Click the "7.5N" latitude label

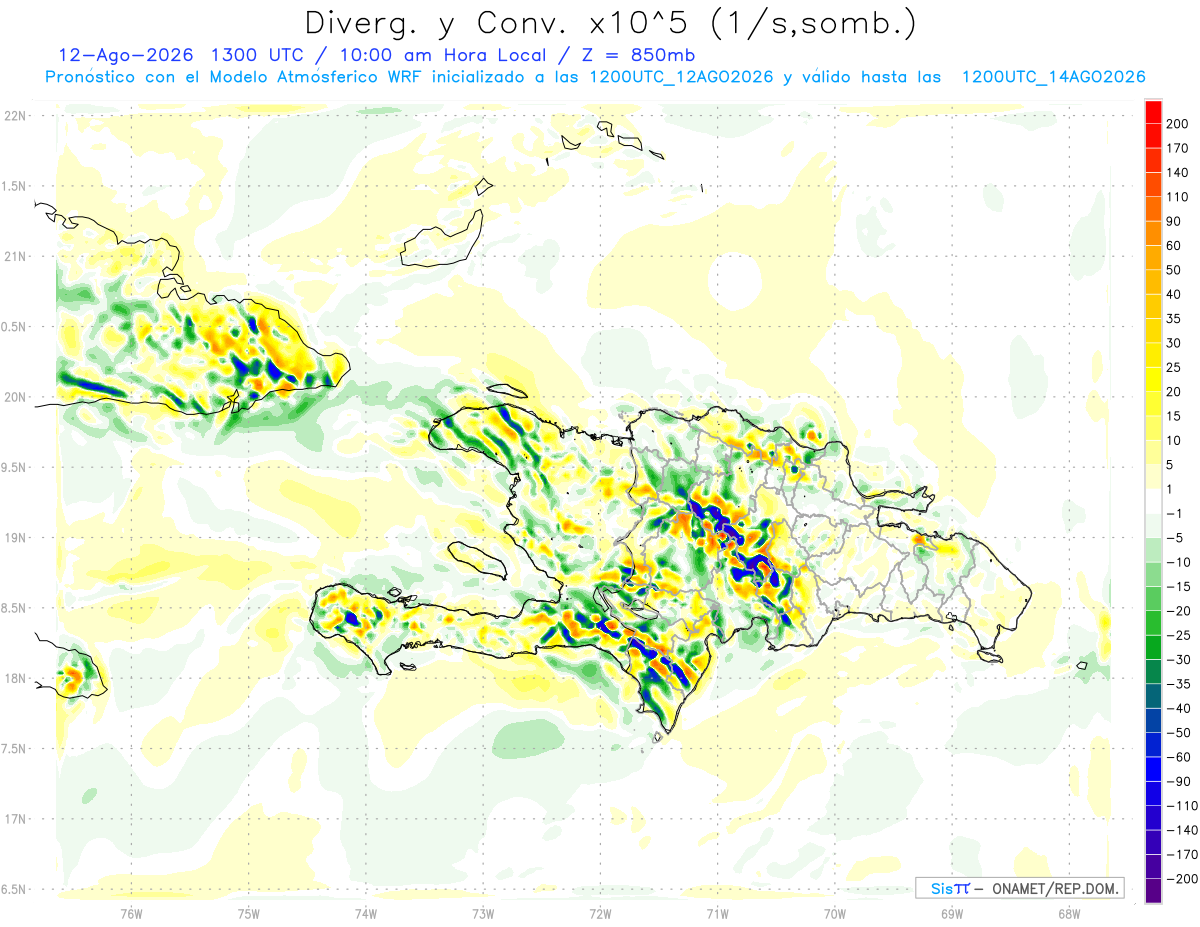(x=14, y=749)
